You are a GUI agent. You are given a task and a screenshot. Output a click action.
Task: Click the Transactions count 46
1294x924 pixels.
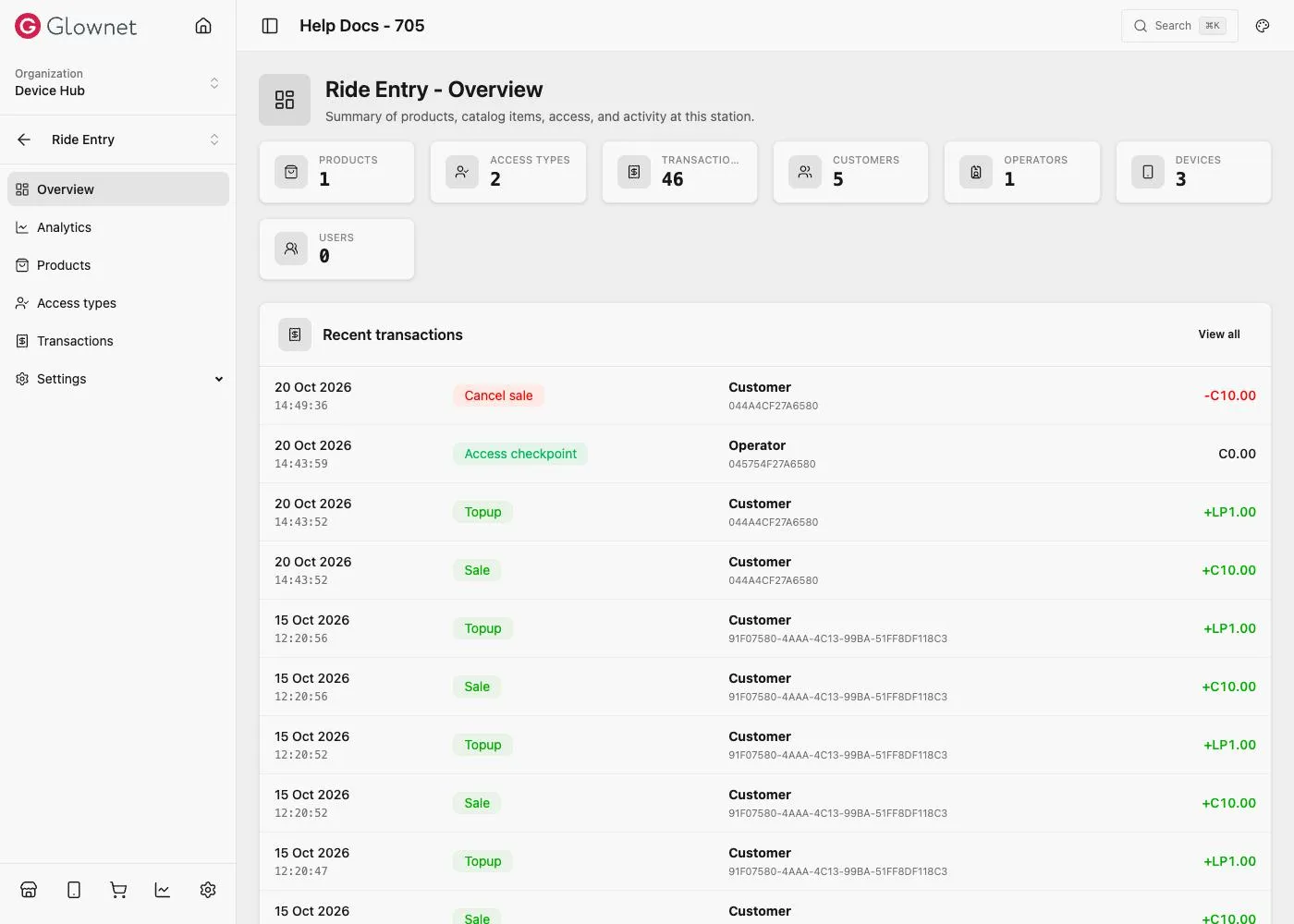pyautogui.click(x=673, y=179)
